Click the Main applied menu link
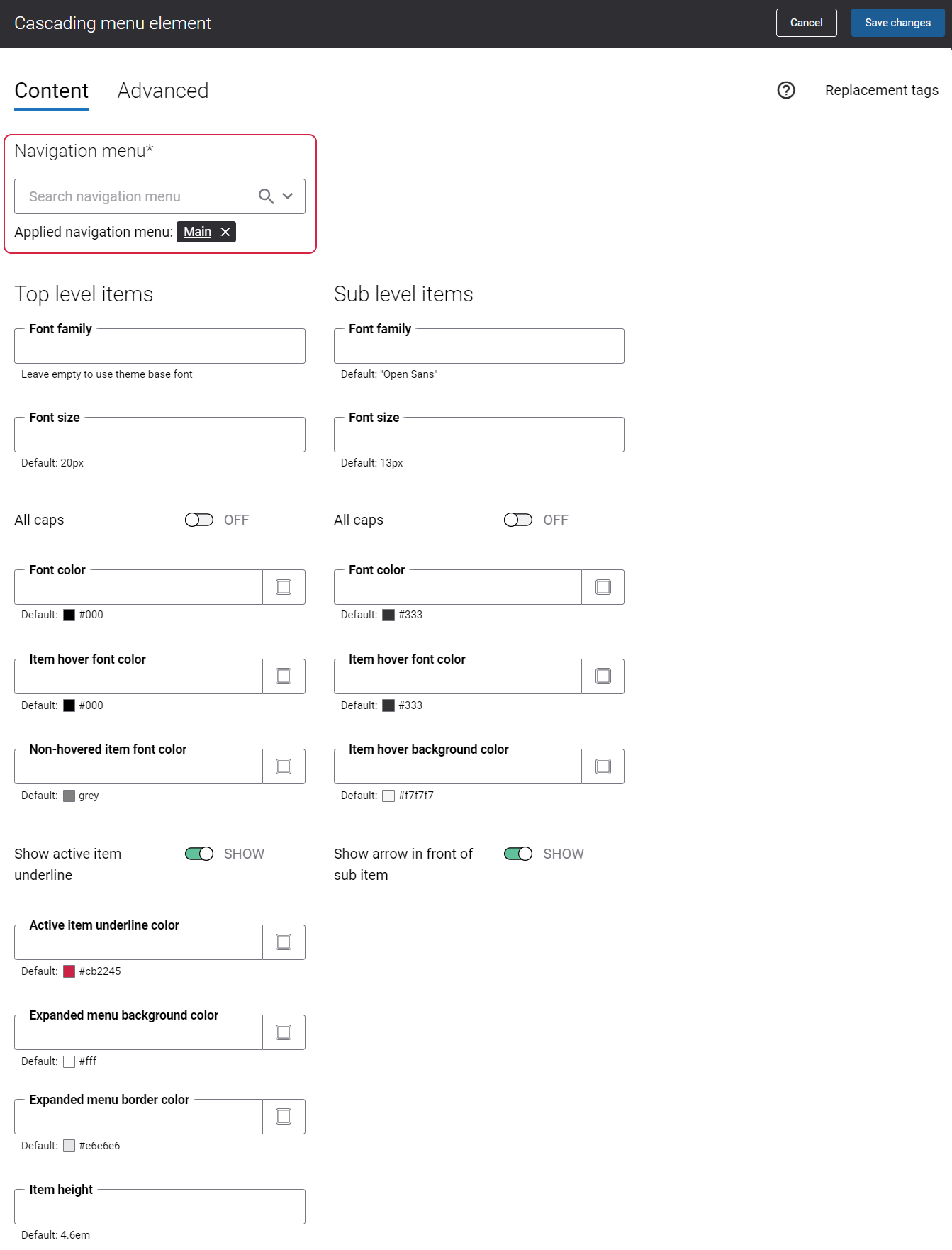952x1250 pixels. (197, 232)
